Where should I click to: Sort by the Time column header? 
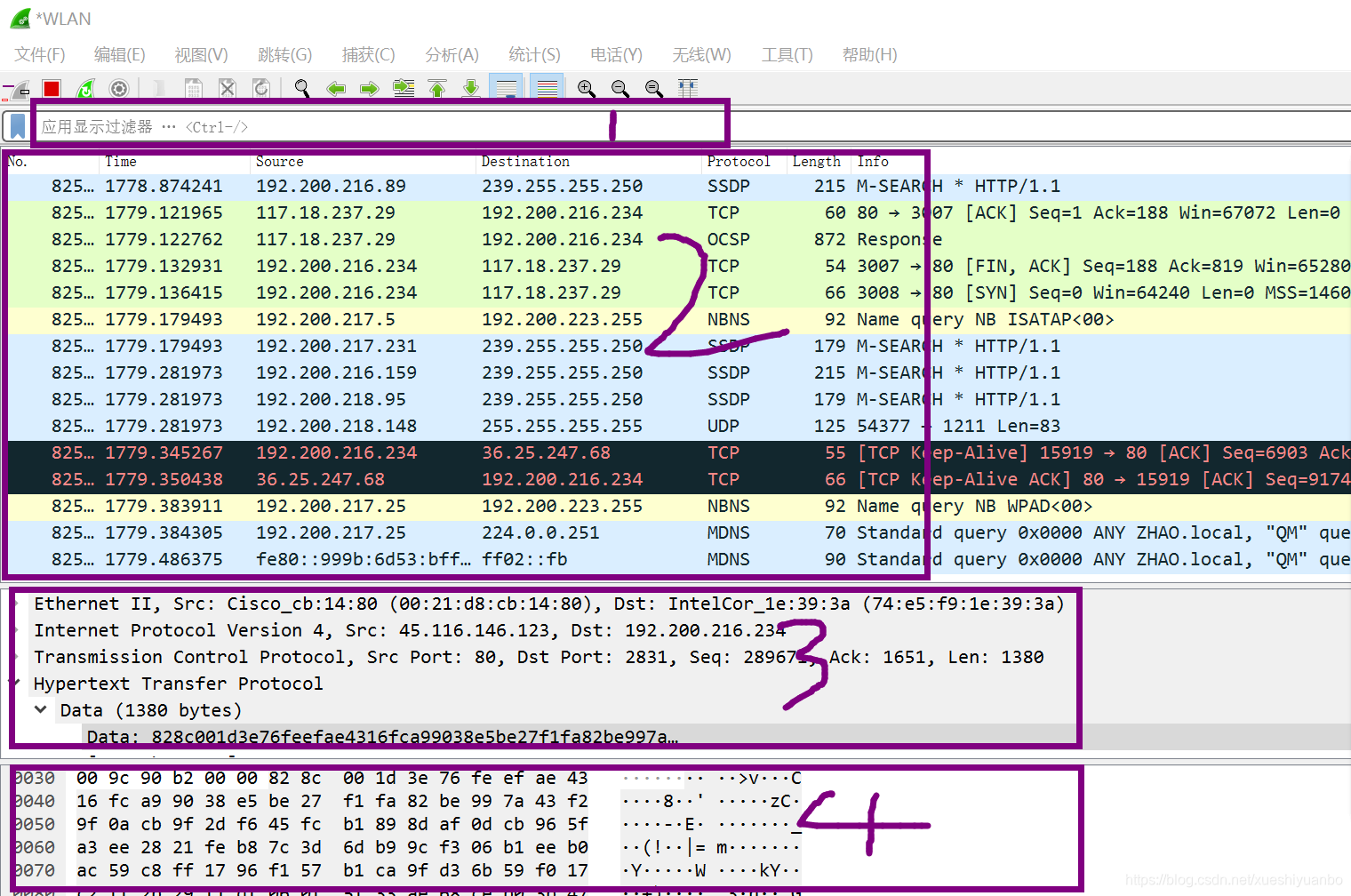(x=174, y=162)
